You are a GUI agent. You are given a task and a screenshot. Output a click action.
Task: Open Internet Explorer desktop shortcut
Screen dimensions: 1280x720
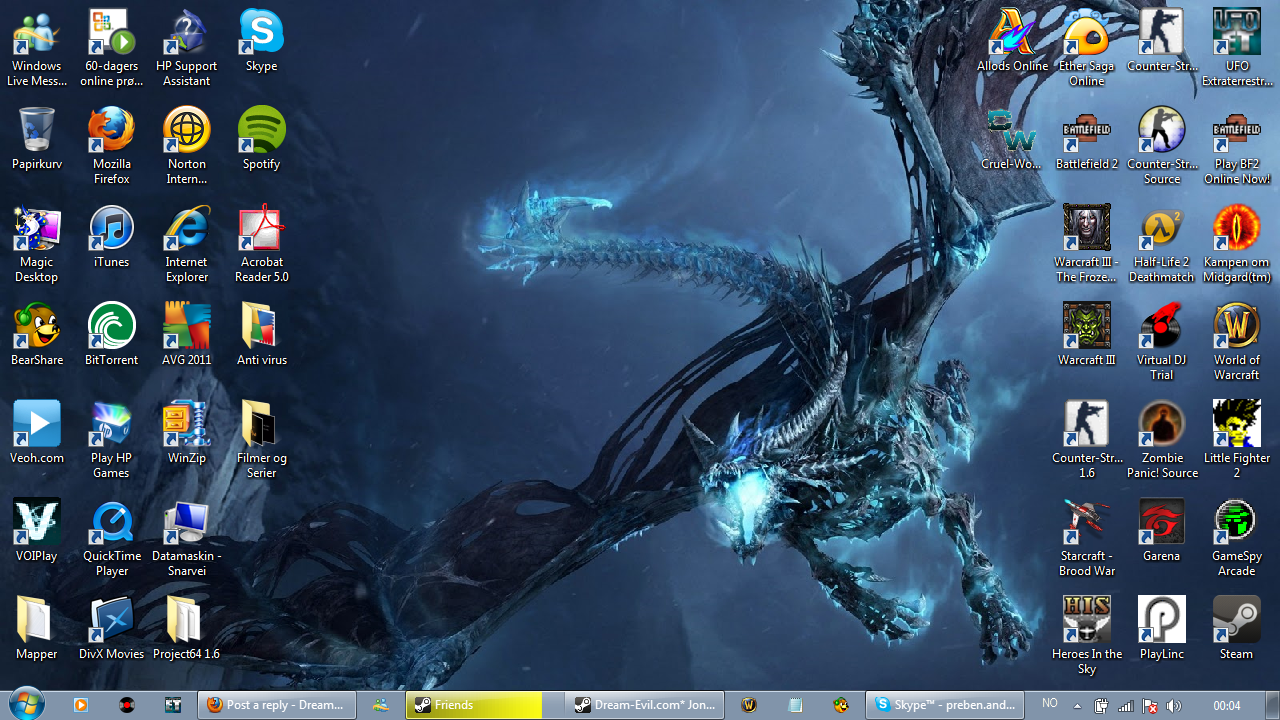click(x=186, y=229)
